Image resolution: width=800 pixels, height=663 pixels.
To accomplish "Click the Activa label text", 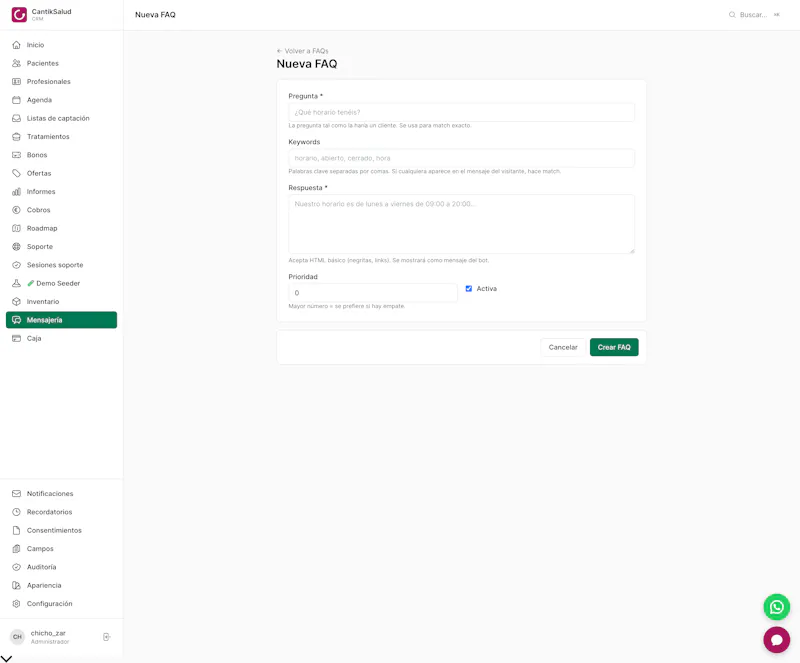I will 486,289.
